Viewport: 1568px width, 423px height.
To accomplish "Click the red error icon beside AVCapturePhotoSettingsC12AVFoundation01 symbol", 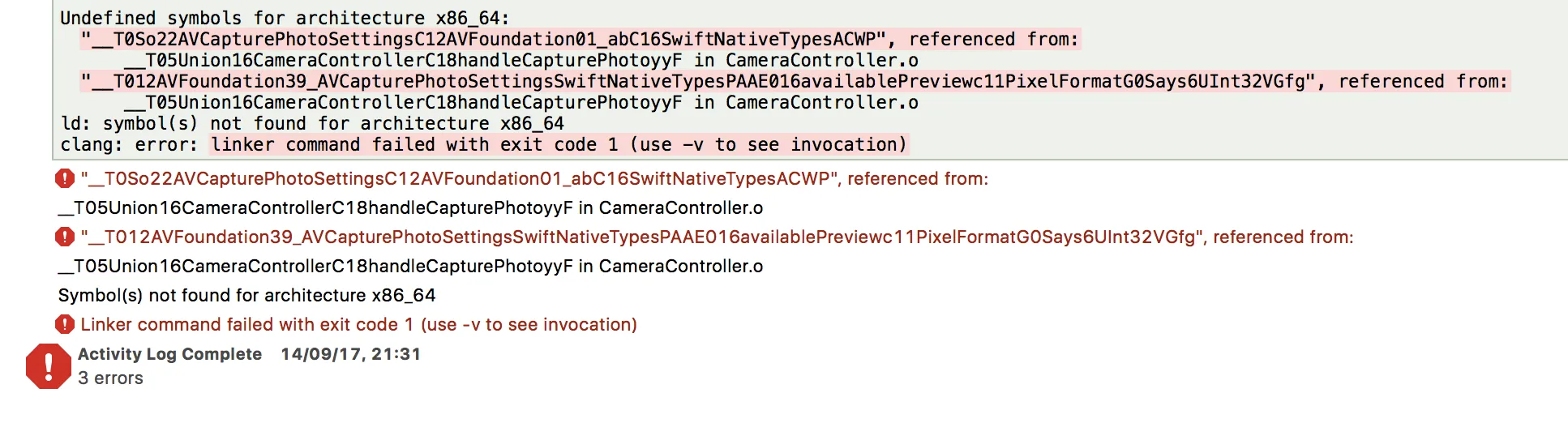I will tap(65, 178).
